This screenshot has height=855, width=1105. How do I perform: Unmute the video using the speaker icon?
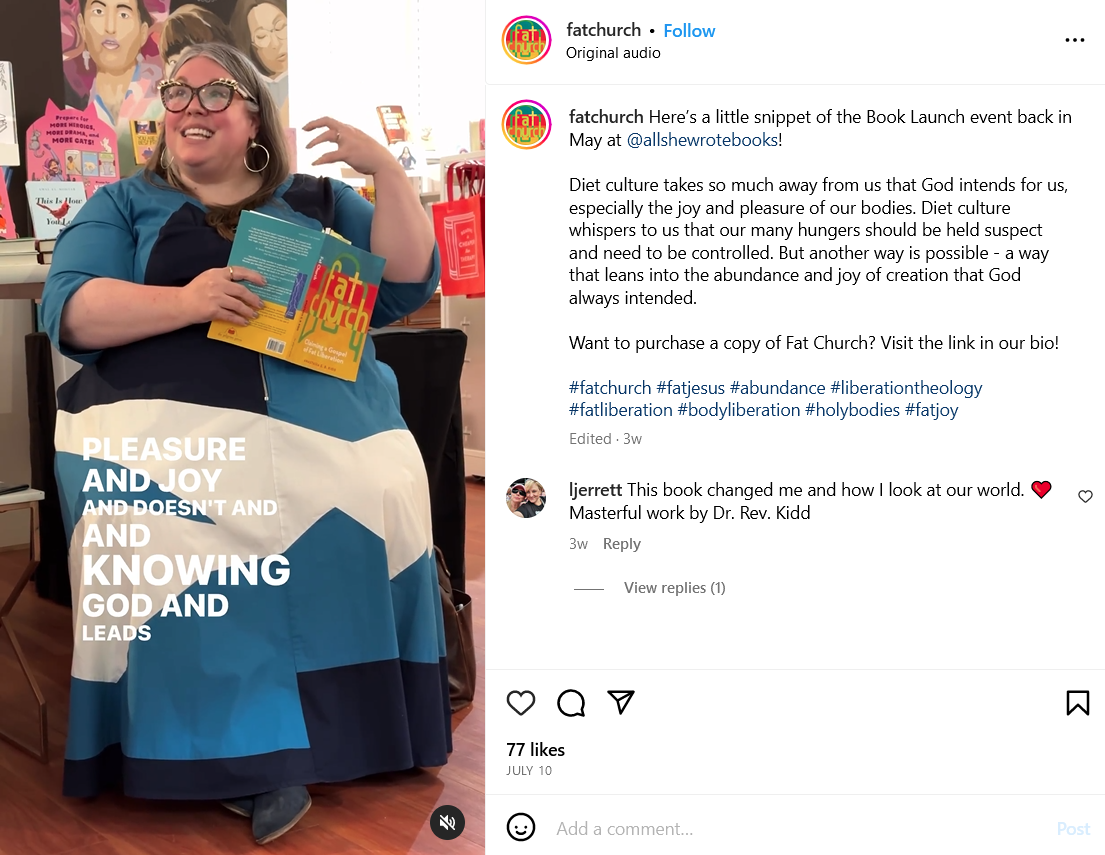447,822
